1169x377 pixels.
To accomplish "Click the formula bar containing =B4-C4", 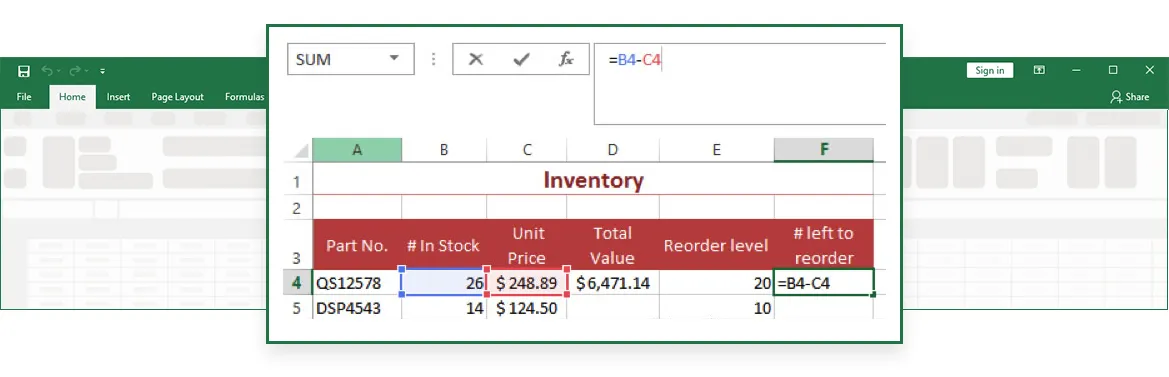I will (740, 83).
